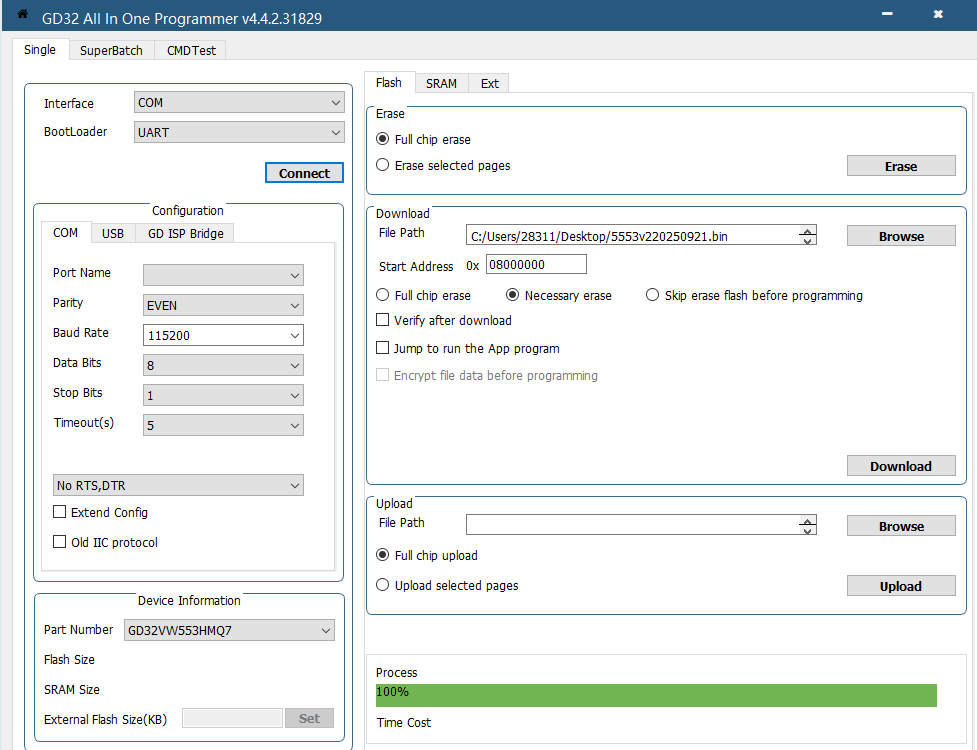Expand the Interface COM dropdown
Screen dimensions: 977x750
coord(239,102)
